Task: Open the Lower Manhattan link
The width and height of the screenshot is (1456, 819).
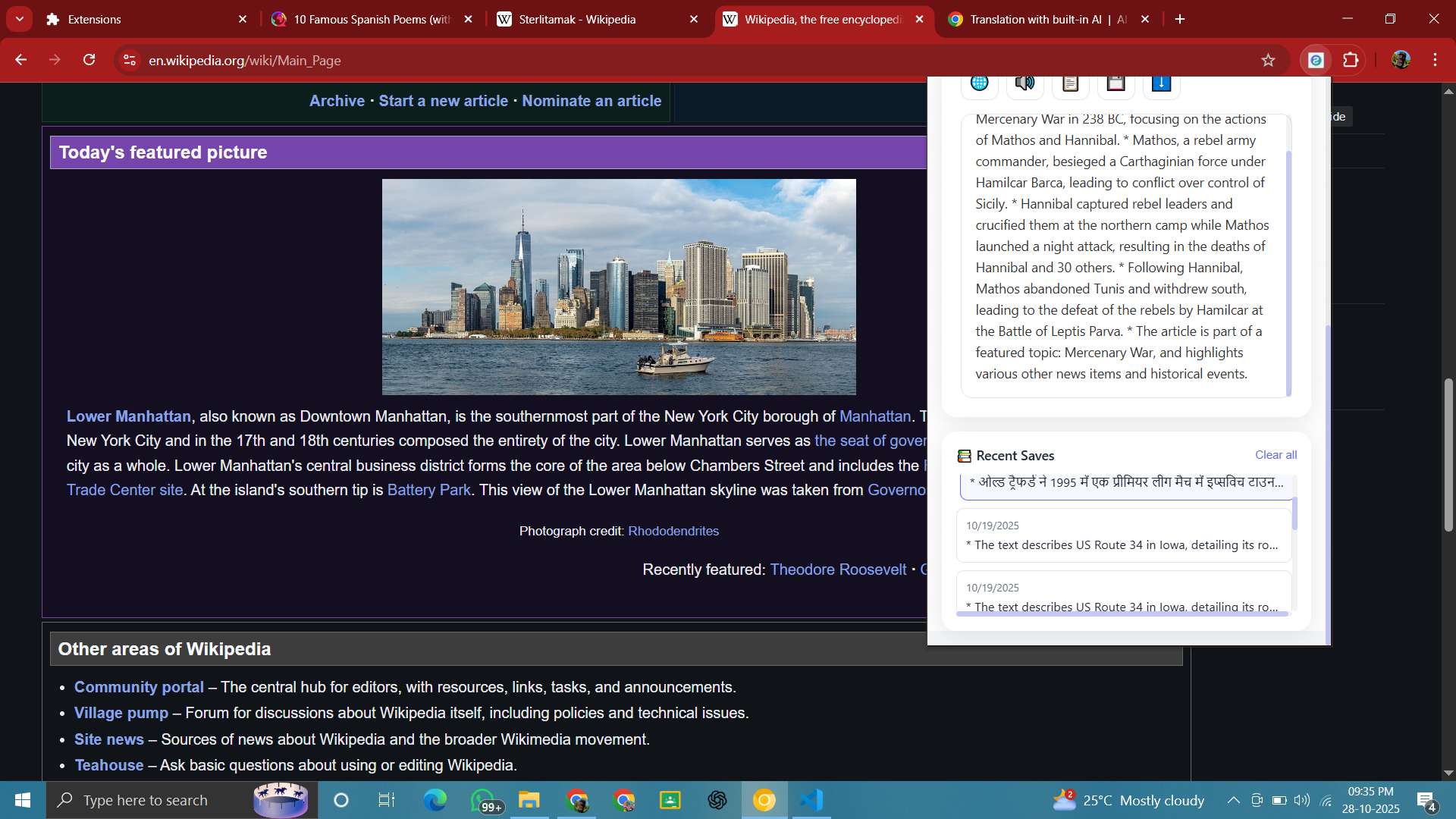Action: pyautogui.click(x=128, y=416)
